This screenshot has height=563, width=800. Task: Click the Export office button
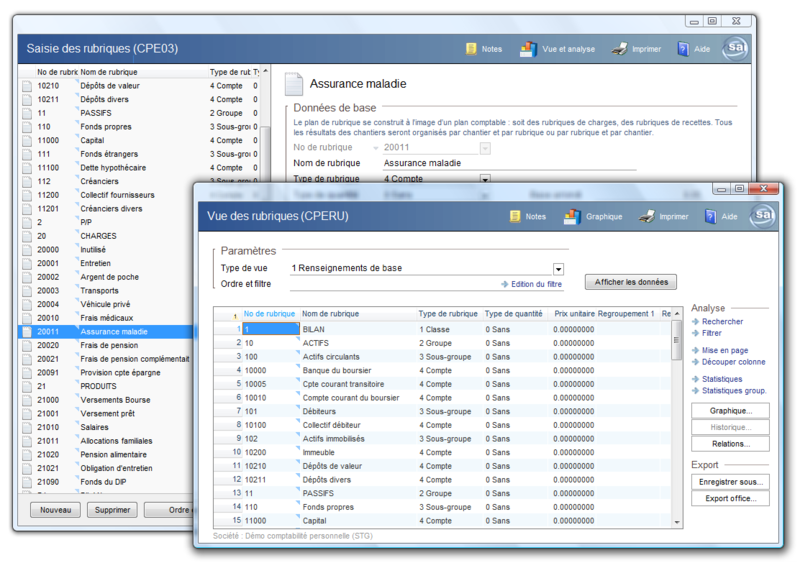tap(730, 498)
